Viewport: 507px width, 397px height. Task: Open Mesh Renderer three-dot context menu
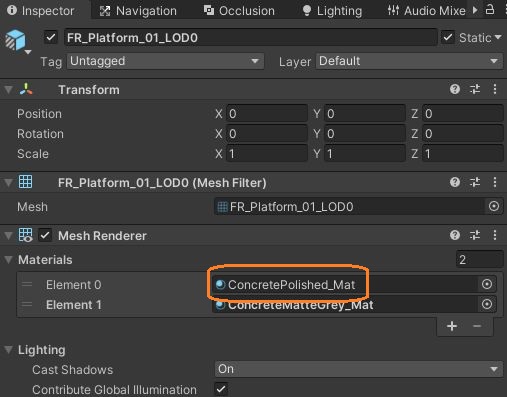[x=495, y=235]
